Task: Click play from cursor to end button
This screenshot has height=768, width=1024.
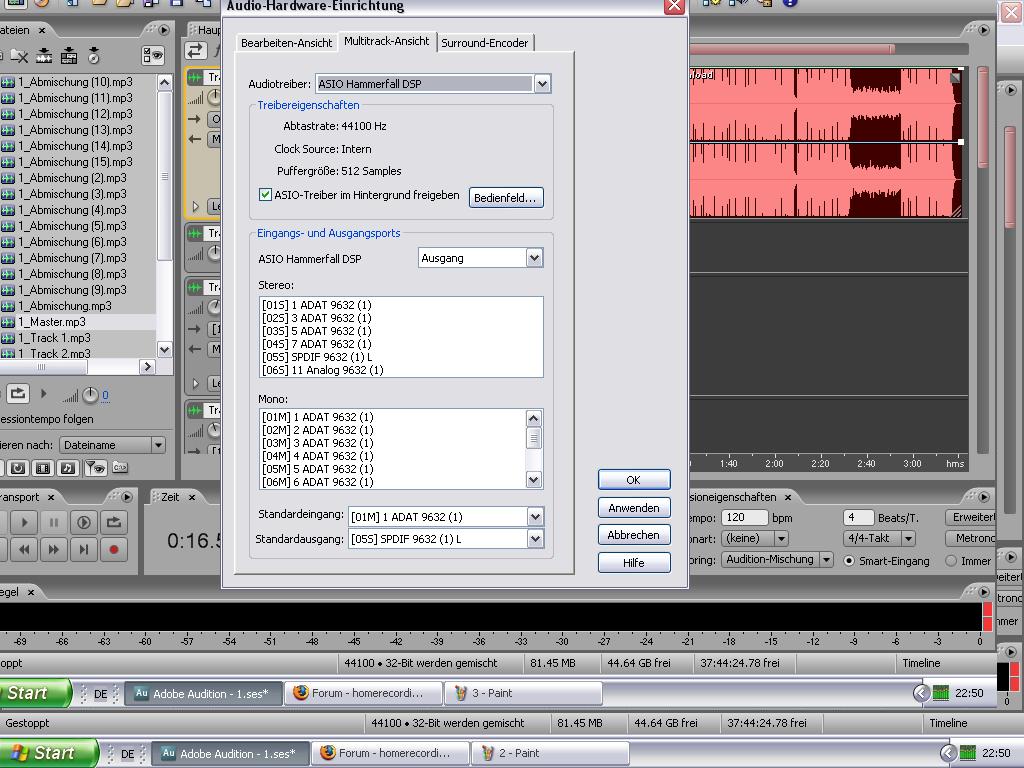Action: [x=84, y=522]
